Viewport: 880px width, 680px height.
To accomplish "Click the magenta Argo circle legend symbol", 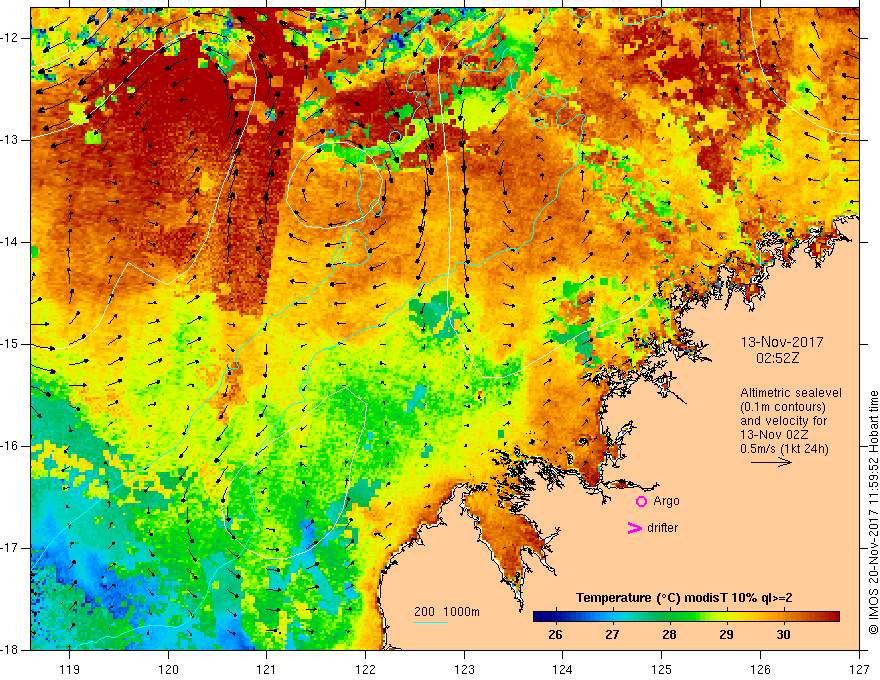I will 641,502.
